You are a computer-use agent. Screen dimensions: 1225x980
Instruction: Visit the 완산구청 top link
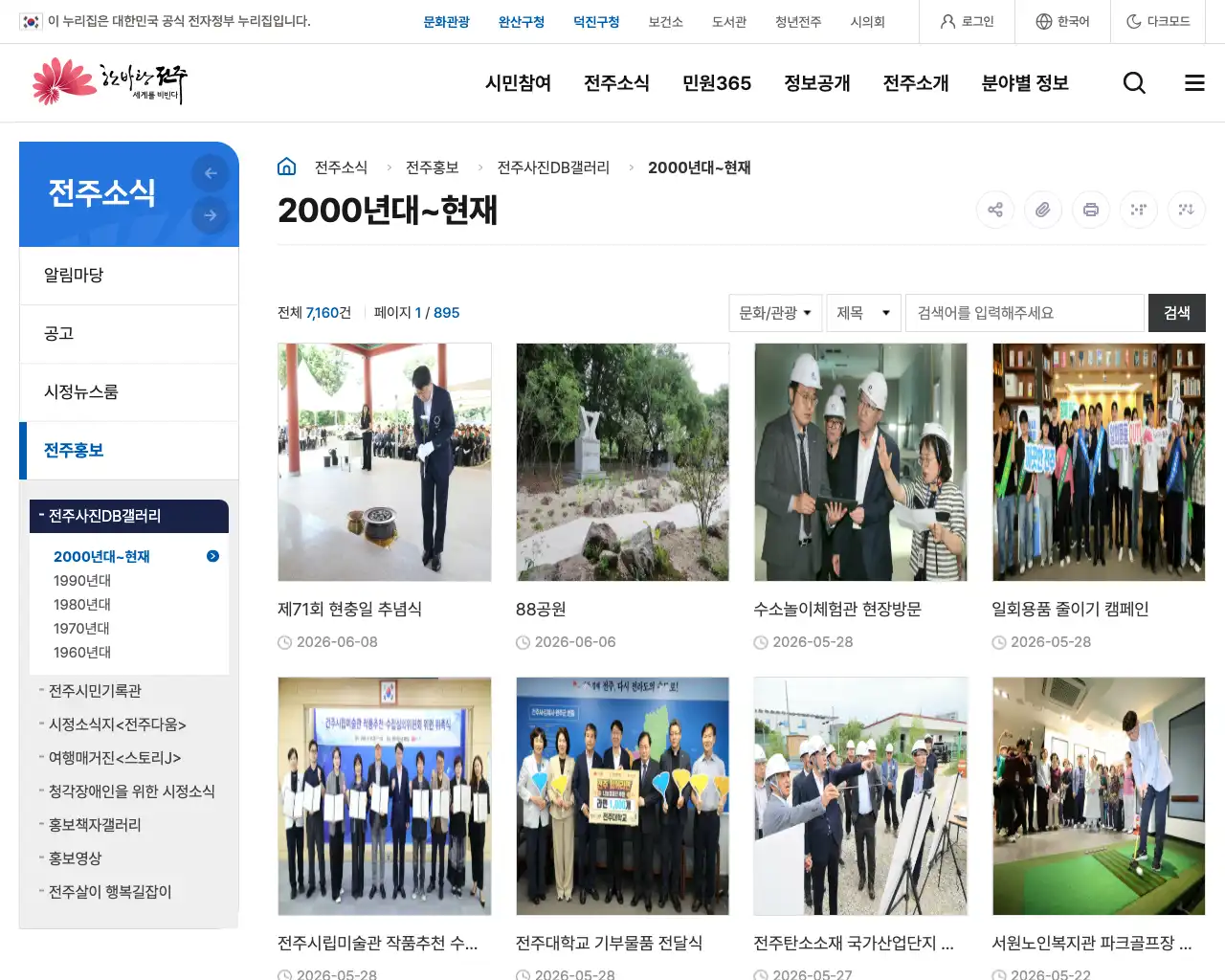click(x=522, y=22)
